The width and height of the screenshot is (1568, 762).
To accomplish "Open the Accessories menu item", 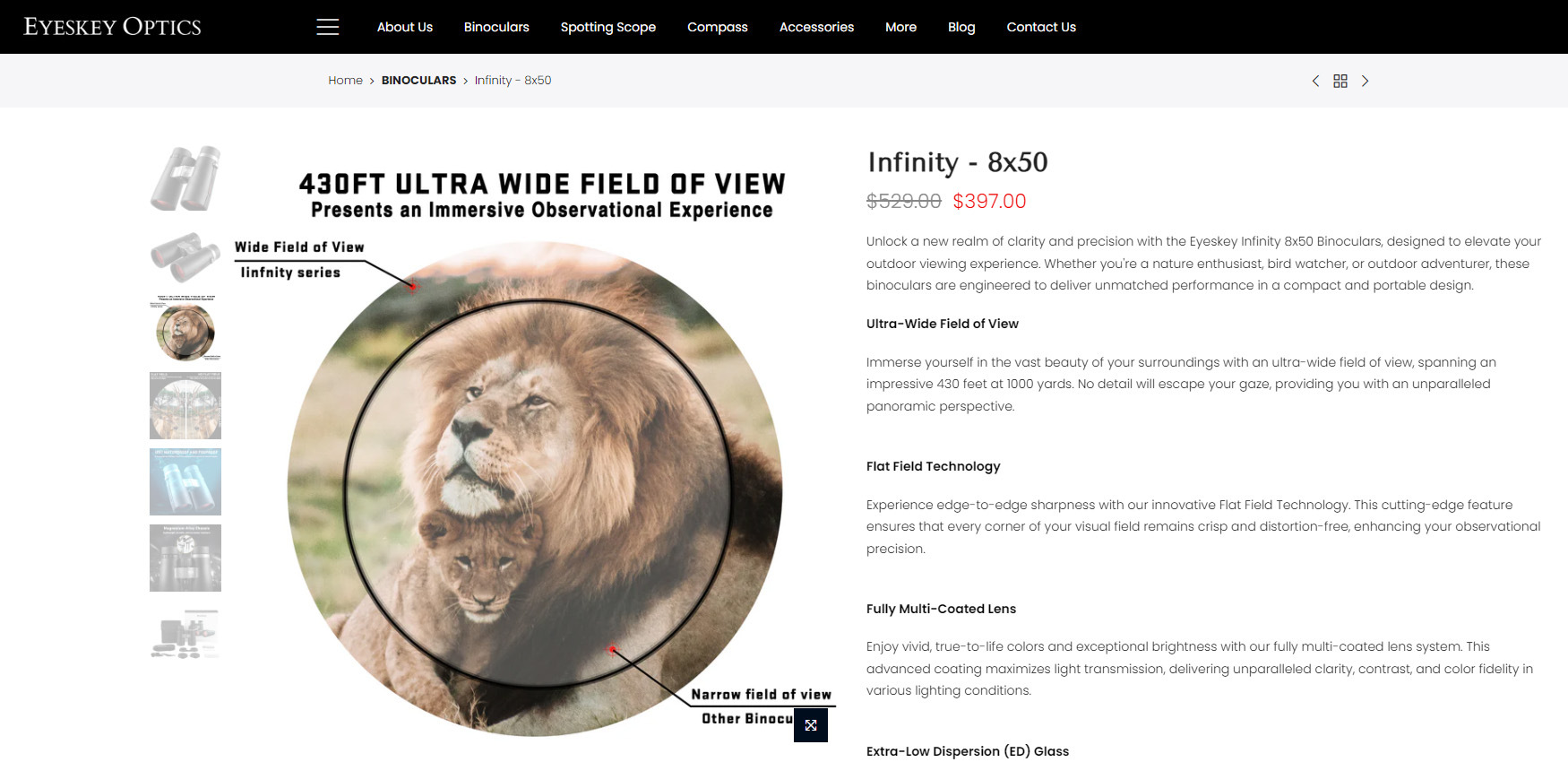I will tap(816, 27).
